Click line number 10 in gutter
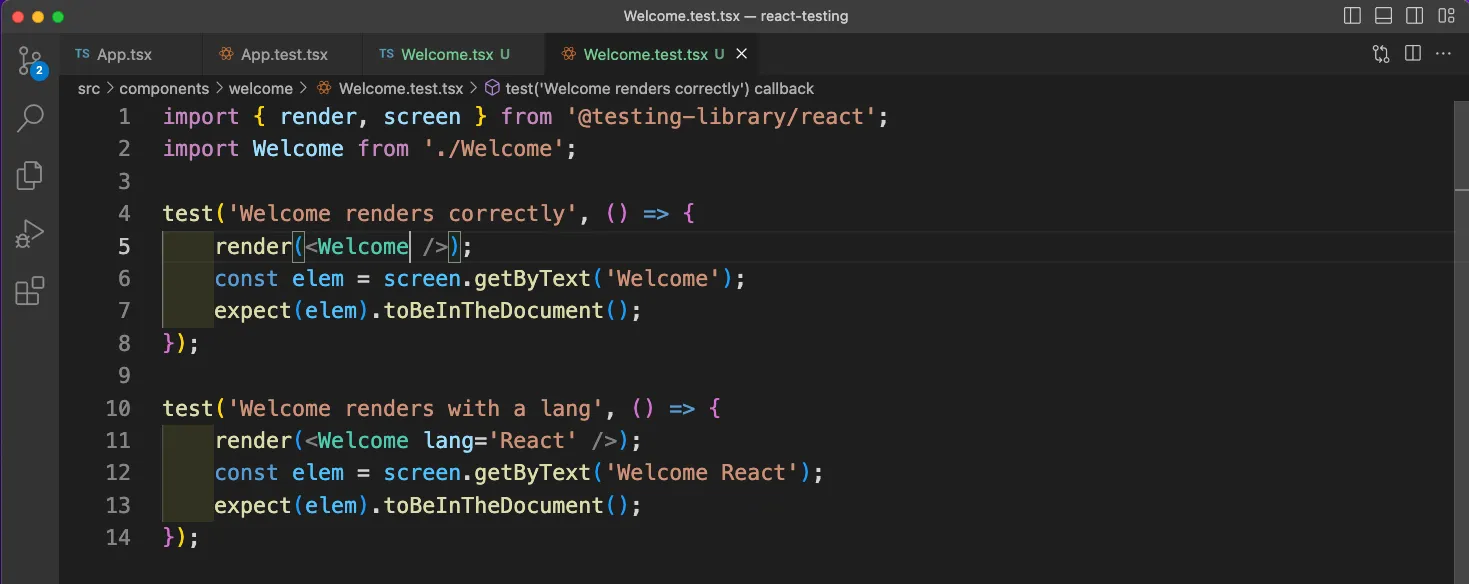 click(x=117, y=409)
